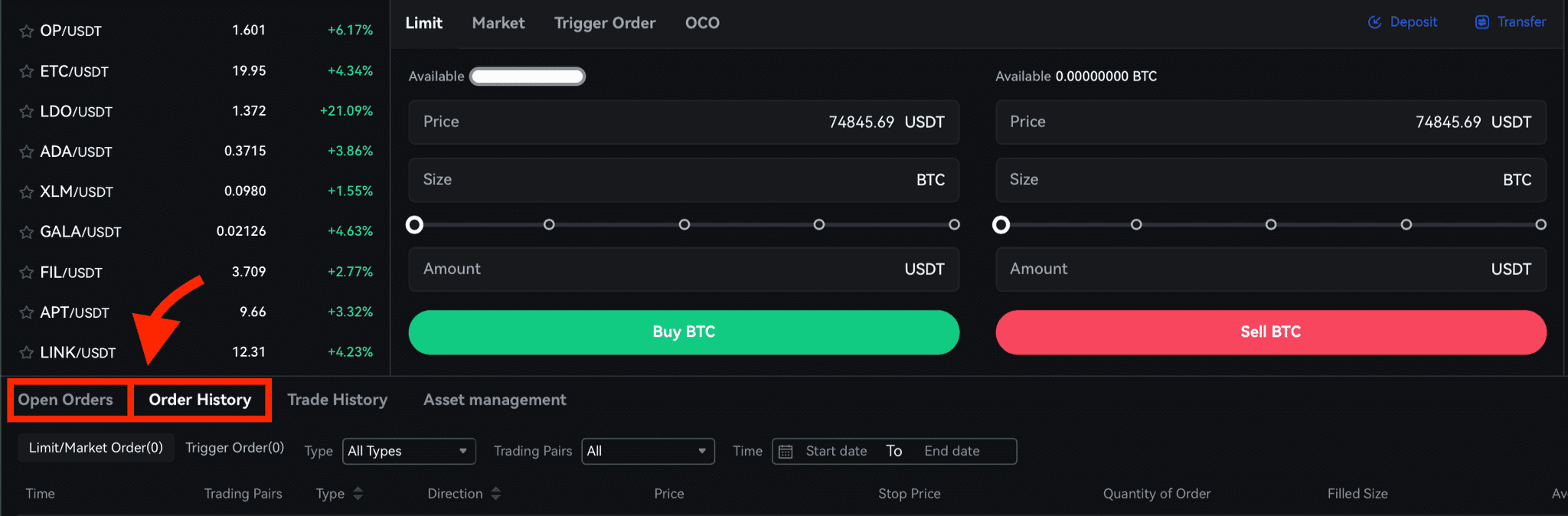Add ADA/USDT to favorites via star
This screenshot has height=516, width=1568.
coord(26,152)
